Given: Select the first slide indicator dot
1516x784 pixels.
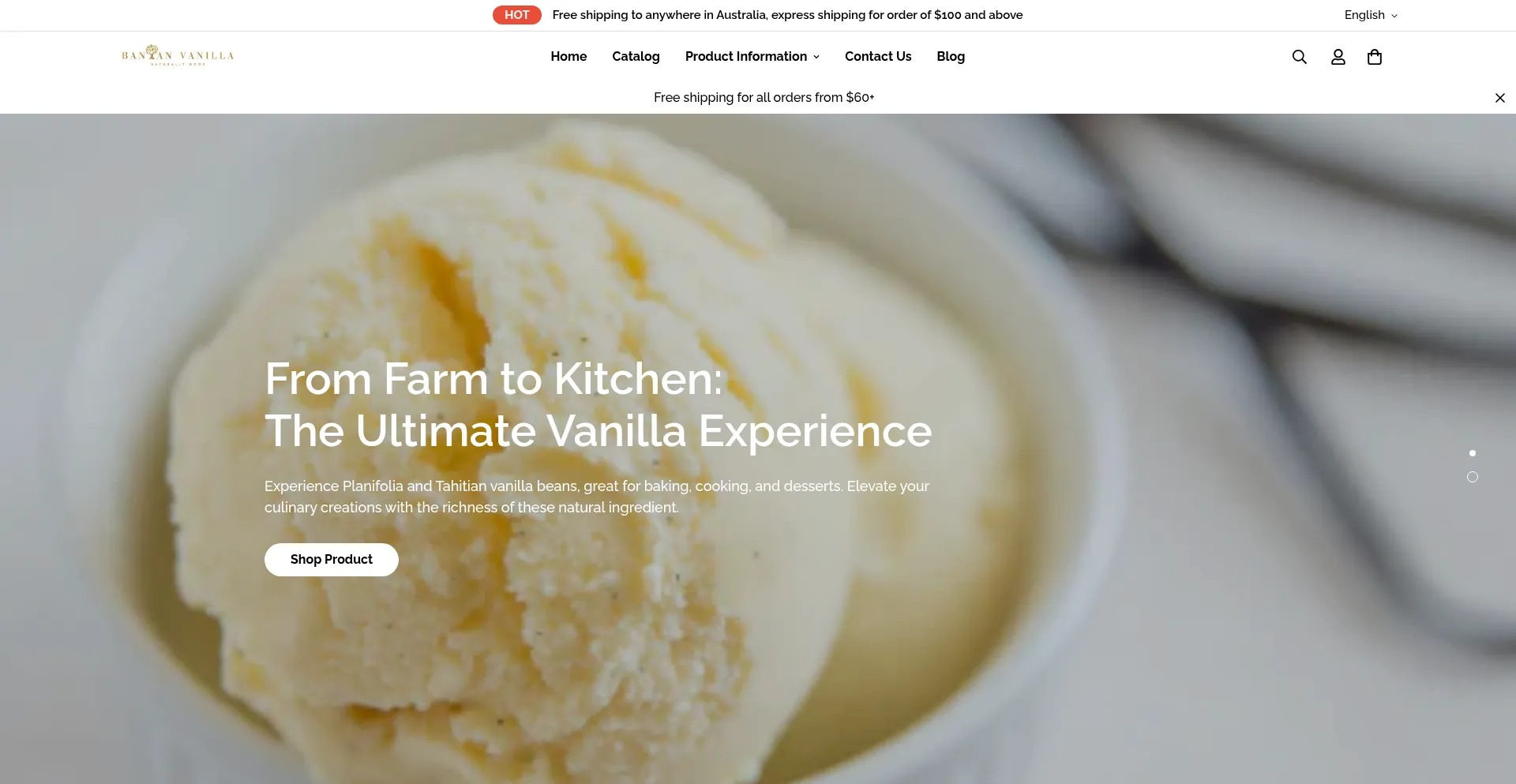Looking at the screenshot, I should click(x=1472, y=453).
